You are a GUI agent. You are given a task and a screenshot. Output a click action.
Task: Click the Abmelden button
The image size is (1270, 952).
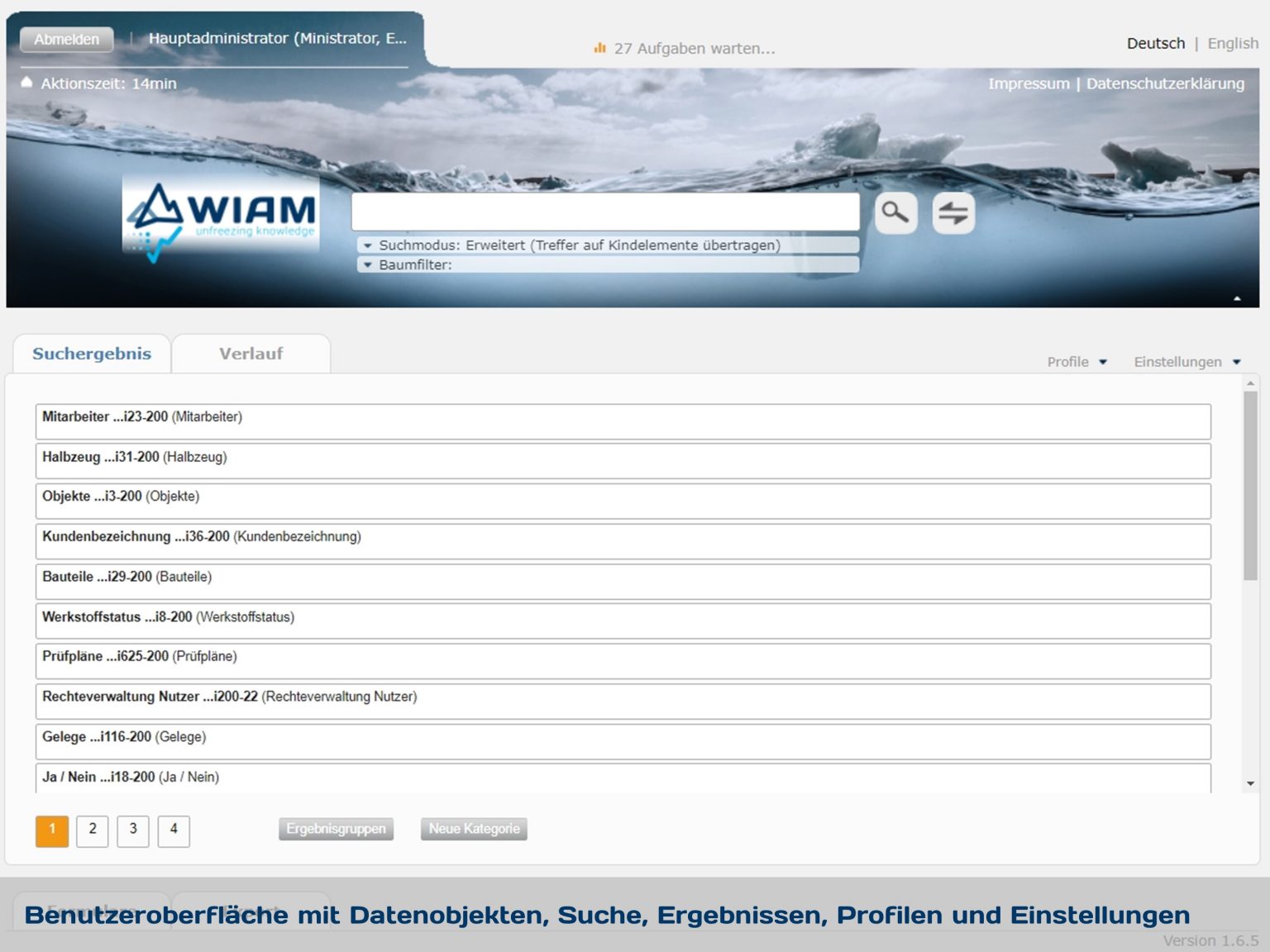(66, 39)
